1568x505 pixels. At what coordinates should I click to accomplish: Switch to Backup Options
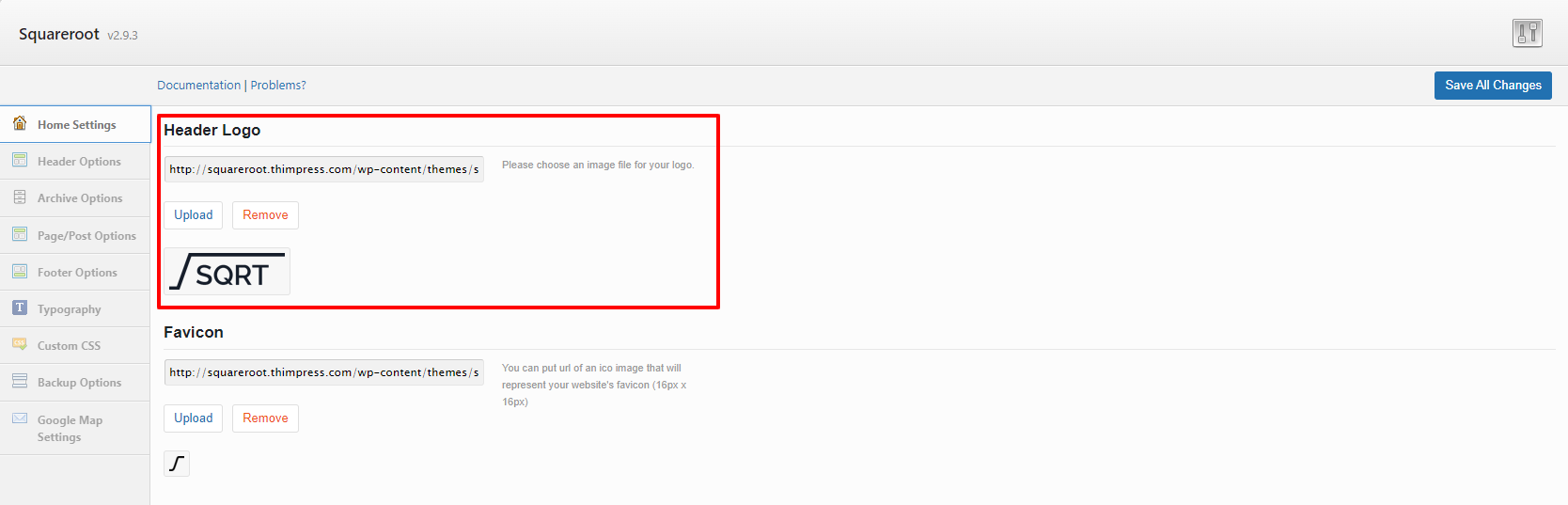[x=75, y=382]
